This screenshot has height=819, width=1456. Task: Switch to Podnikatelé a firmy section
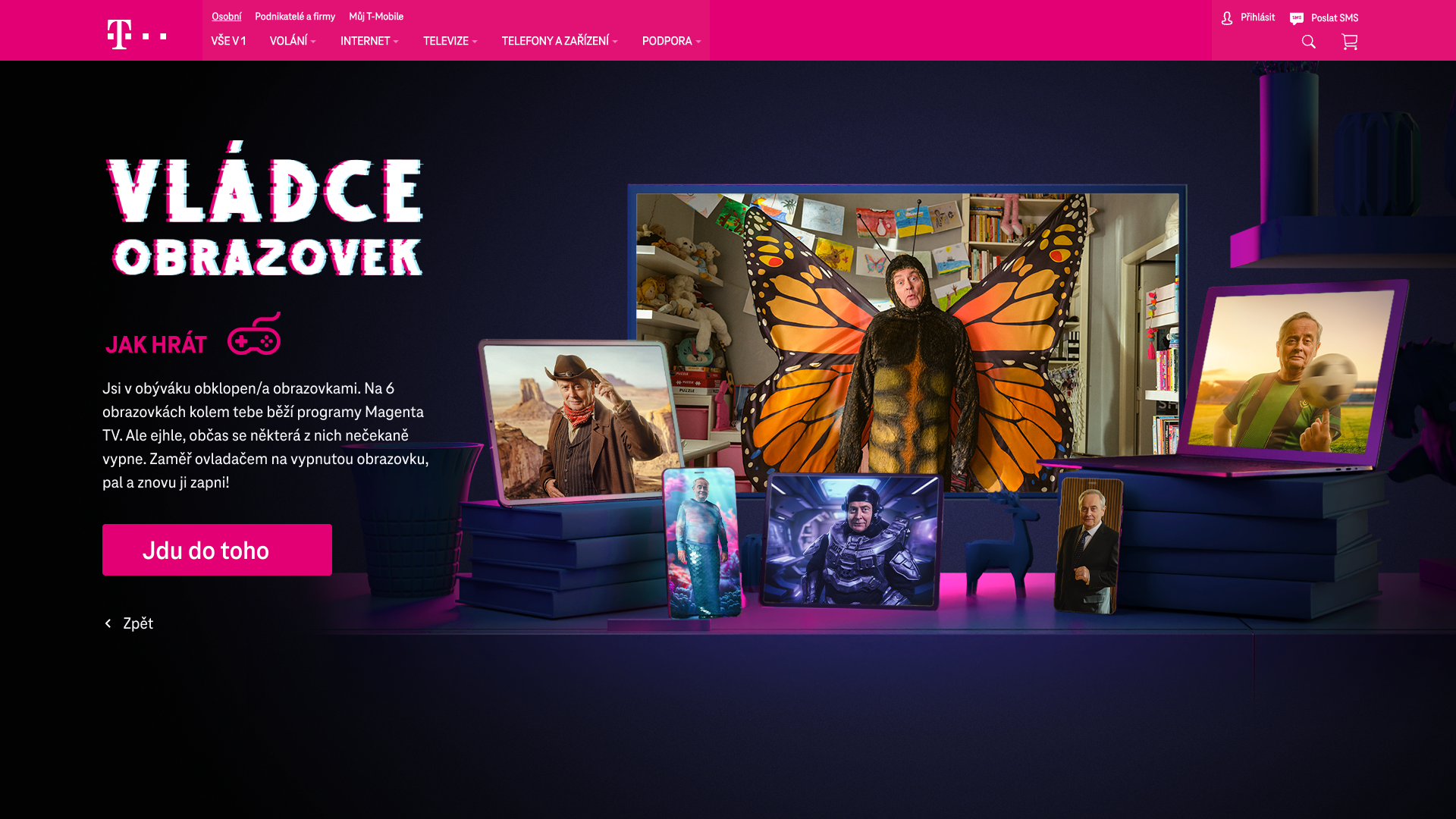point(294,17)
